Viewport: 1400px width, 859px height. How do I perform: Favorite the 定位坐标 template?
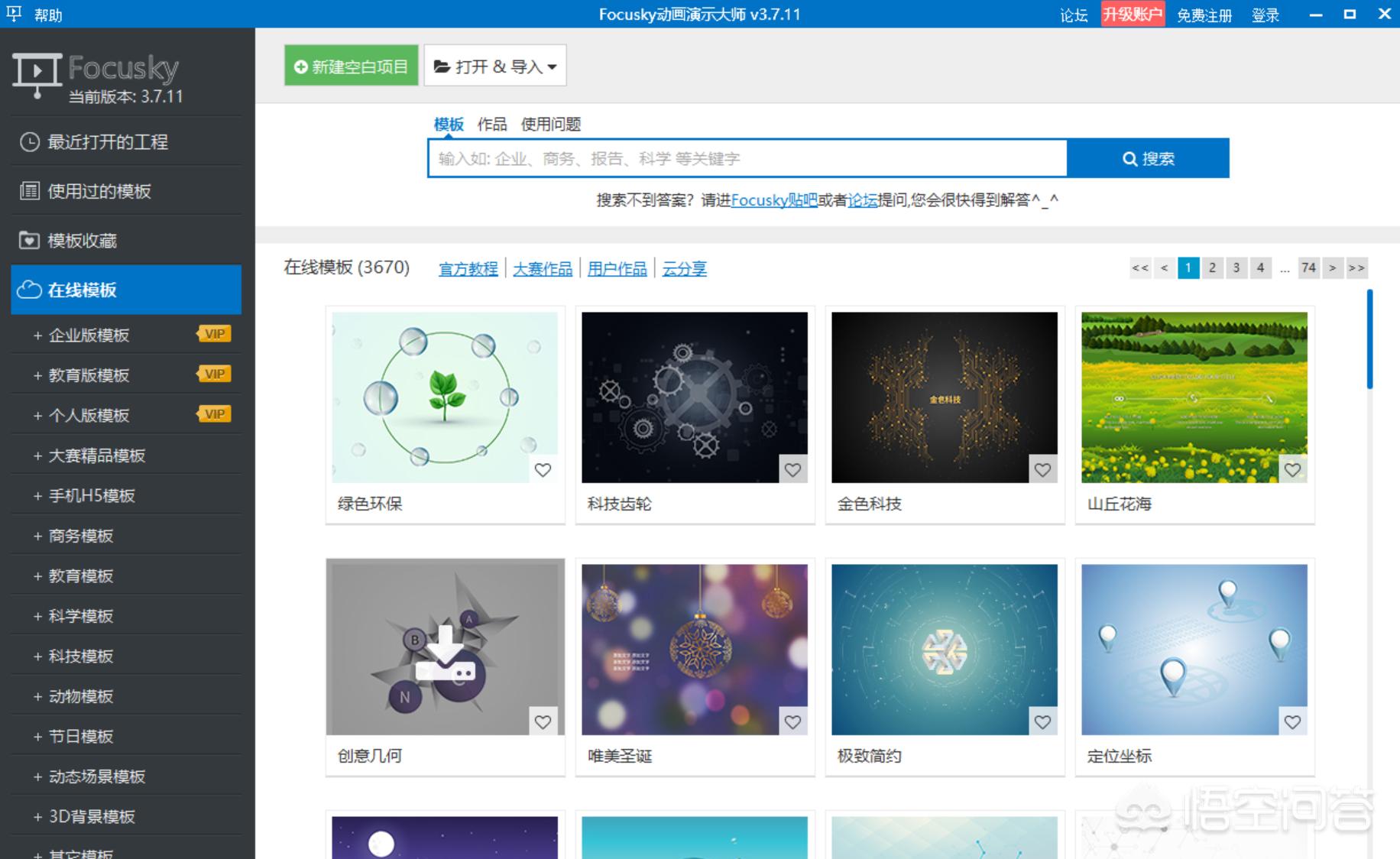pyautogui.click(x=1293, y=721)
